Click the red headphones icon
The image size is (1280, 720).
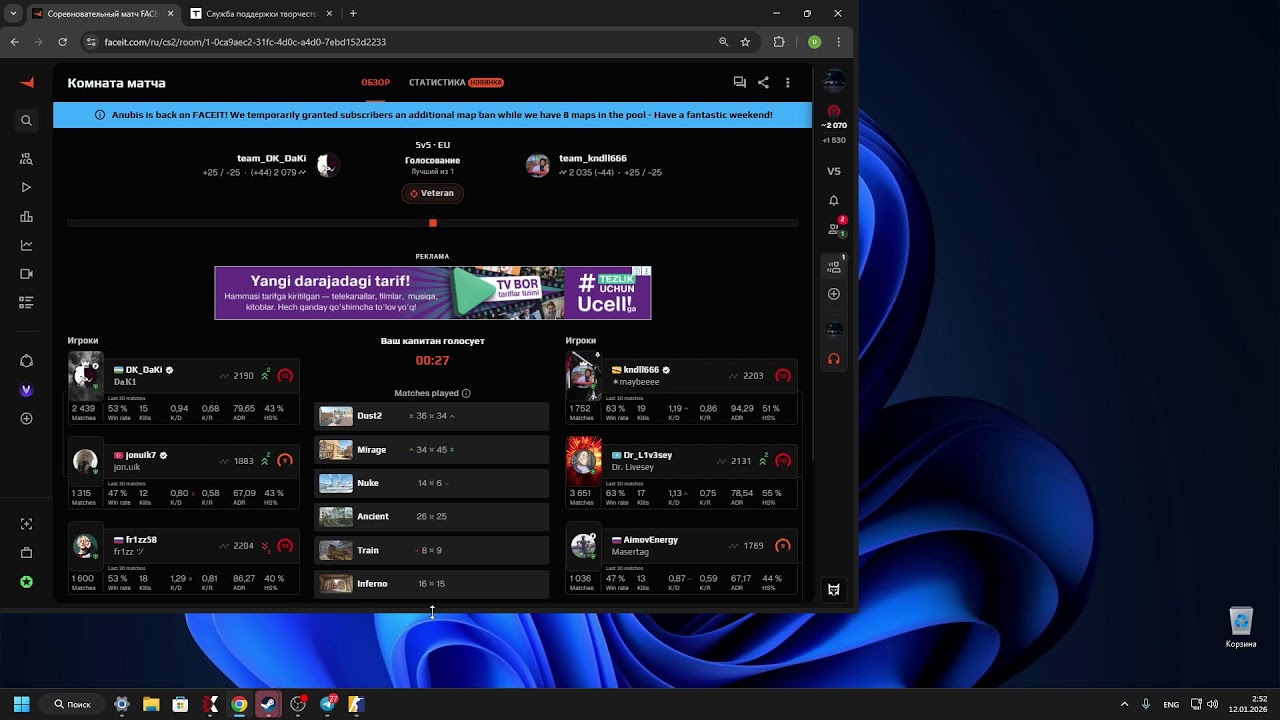click(834, 359)
